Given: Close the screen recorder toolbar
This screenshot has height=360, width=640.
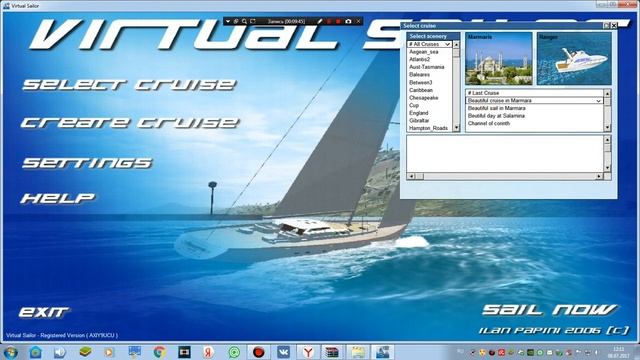Looking at the screenshot, I should pos(358,21).
